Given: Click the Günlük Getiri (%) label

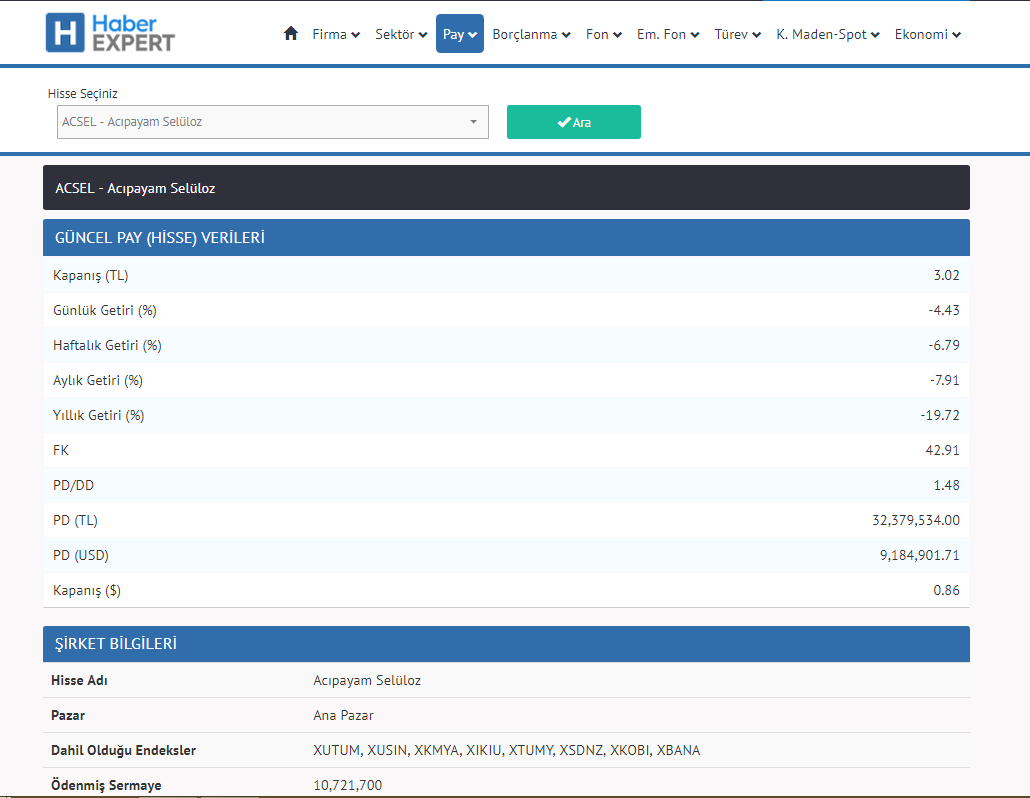Looking at the screenshot, I should pyautogui.click(x=105, y=310).
